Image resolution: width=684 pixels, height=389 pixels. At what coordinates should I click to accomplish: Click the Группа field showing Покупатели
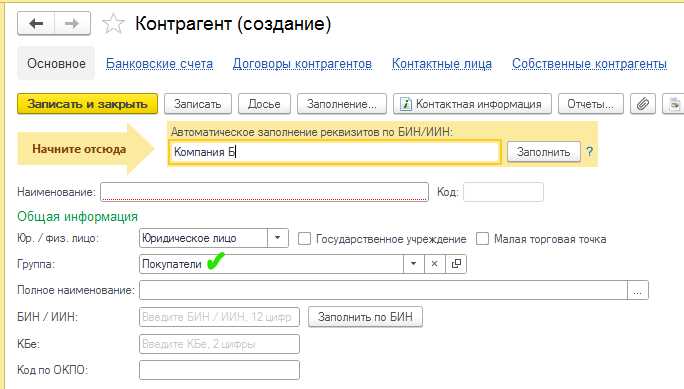tap(271, 264)
